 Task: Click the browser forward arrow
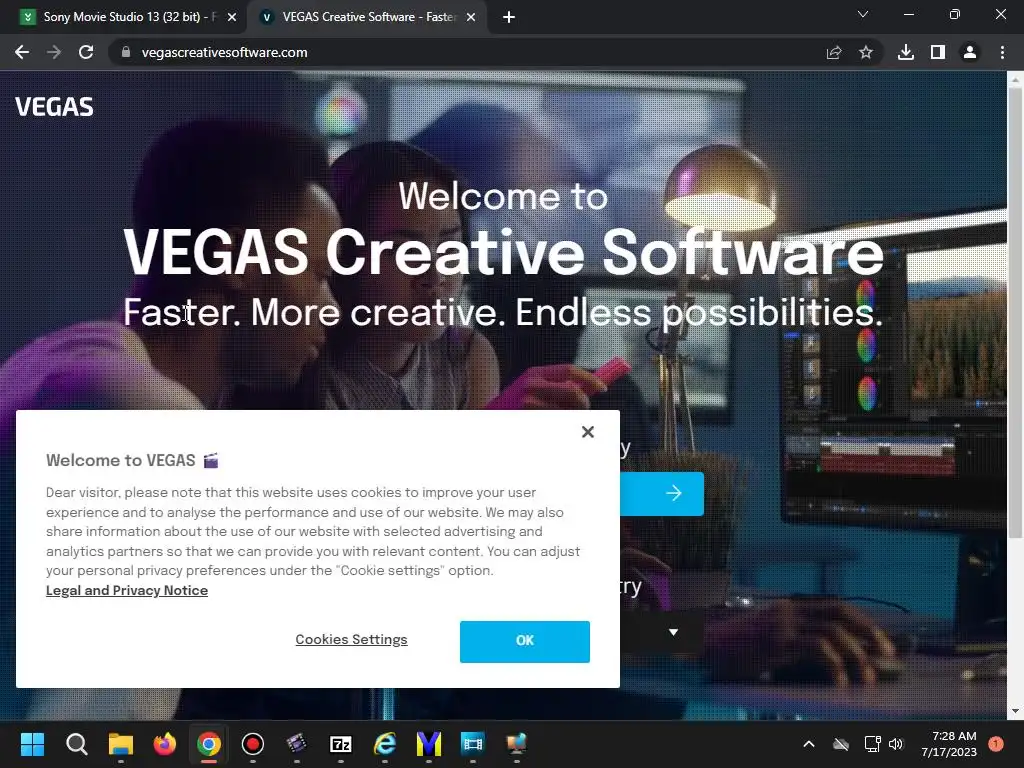click(x=54, y=52)
